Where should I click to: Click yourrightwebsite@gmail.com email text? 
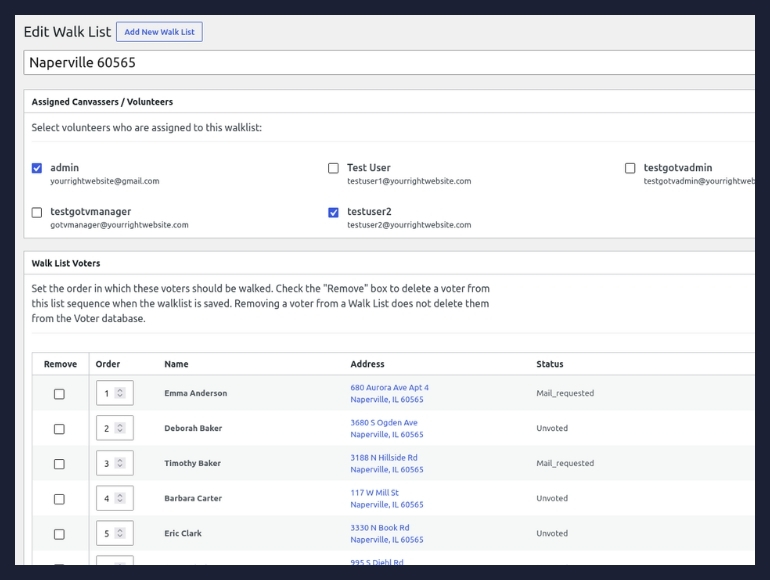[105, 181]
